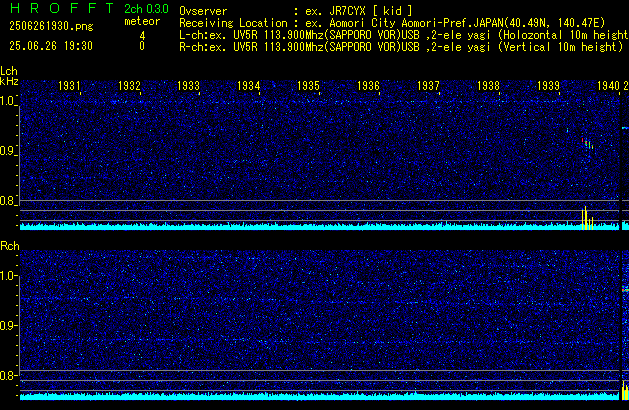The image size is (629, 410).
Task: Click the file name 2506261930.png
Action: [x=51, y=26]
